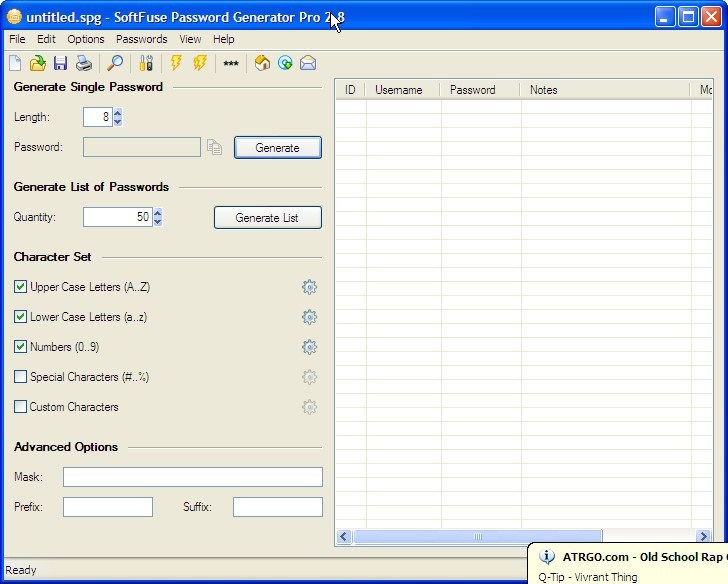
Task: Decrease the Length spinner value
Action: [118, 121]
